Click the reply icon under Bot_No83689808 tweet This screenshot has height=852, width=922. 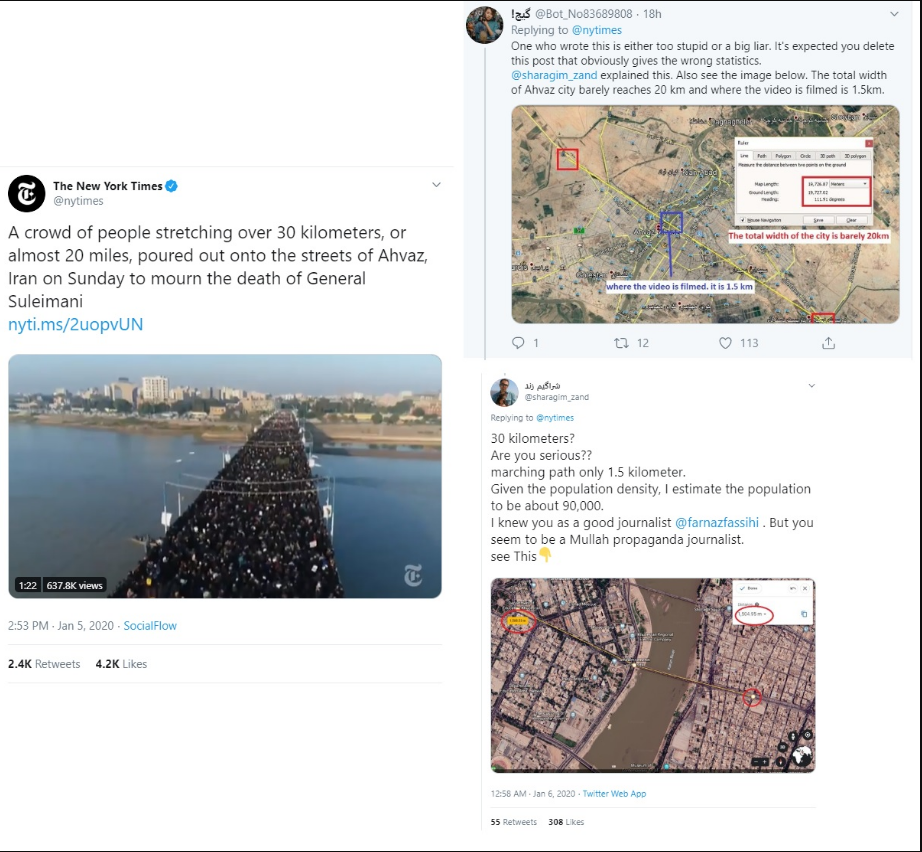518,343
